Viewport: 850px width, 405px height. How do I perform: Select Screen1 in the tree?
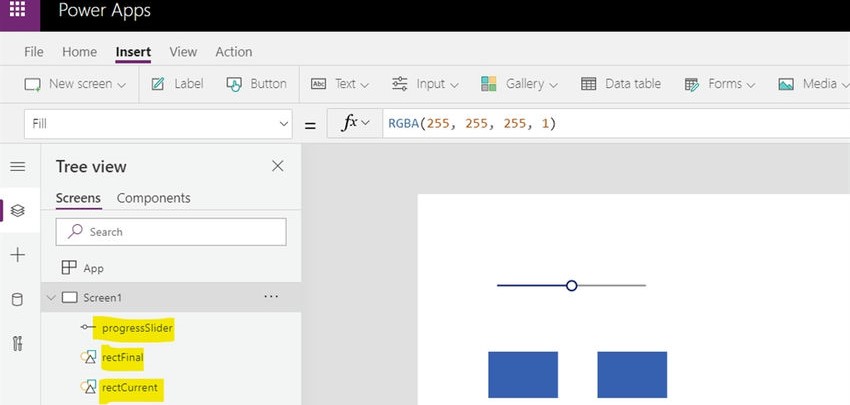102,298
